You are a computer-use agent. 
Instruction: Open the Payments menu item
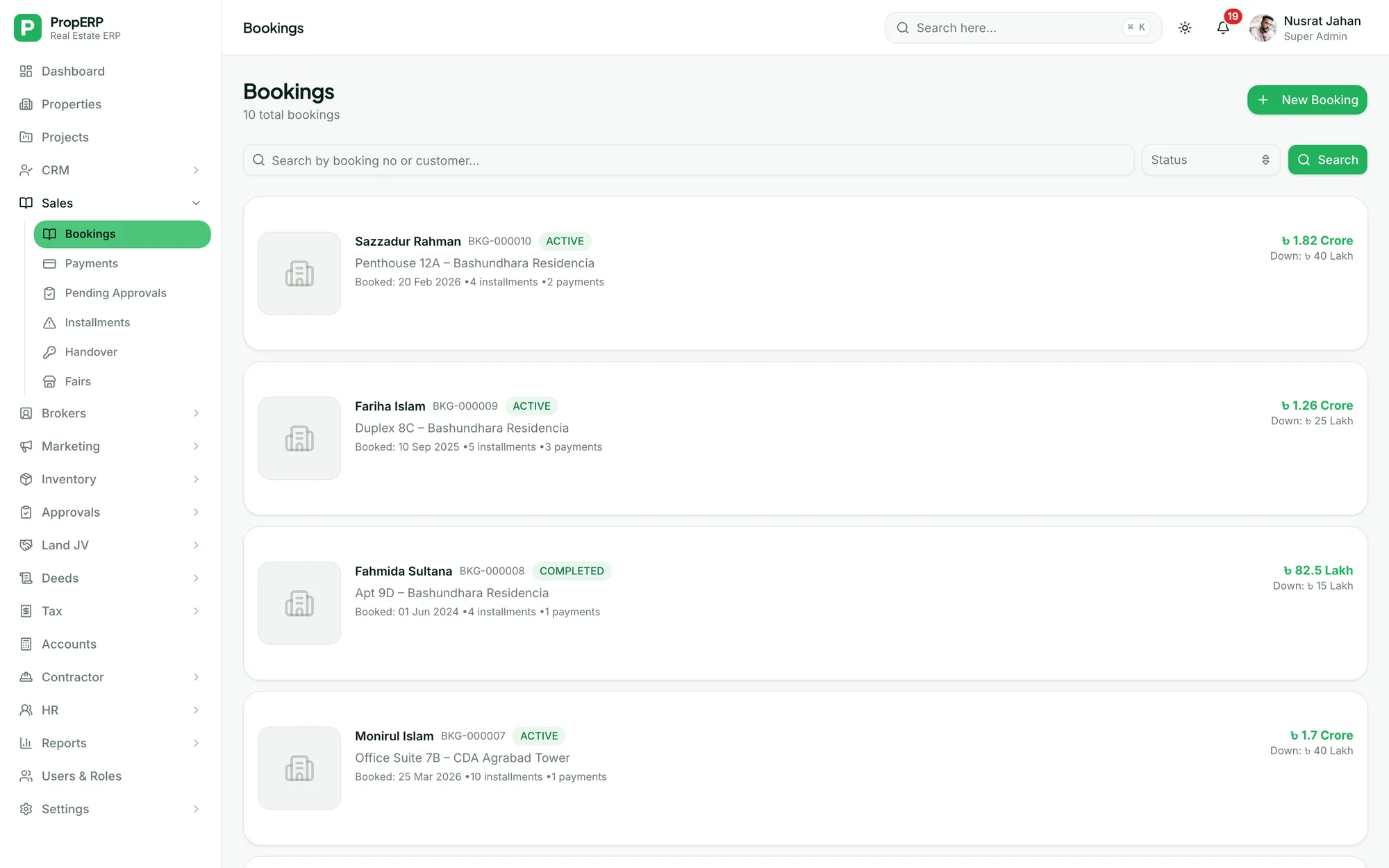click(122, 264)
